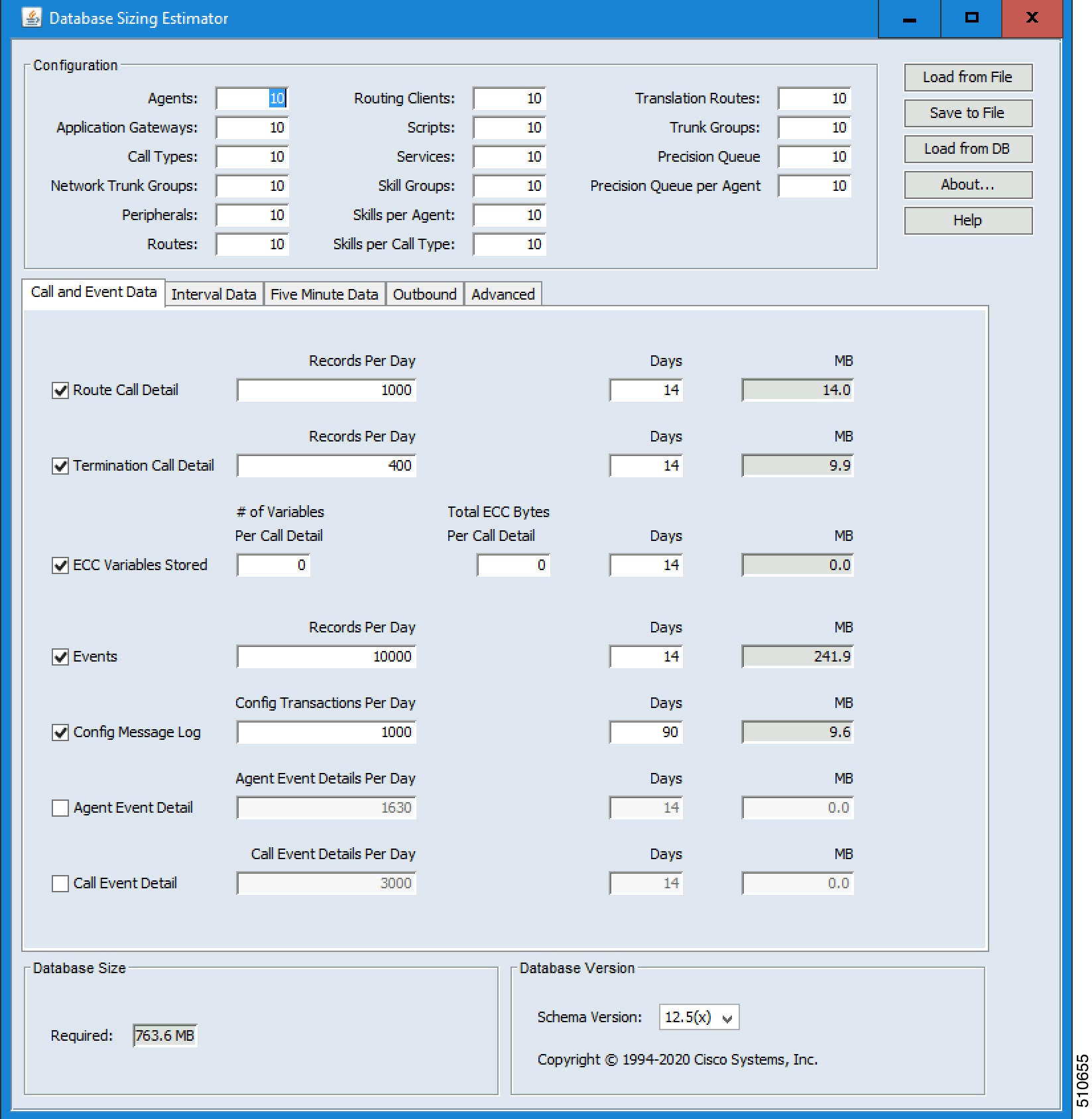Disable the Config Message Log checkbox
Screen dimensions: 1092x1119
pyautogui.click(x=60, y=733)
